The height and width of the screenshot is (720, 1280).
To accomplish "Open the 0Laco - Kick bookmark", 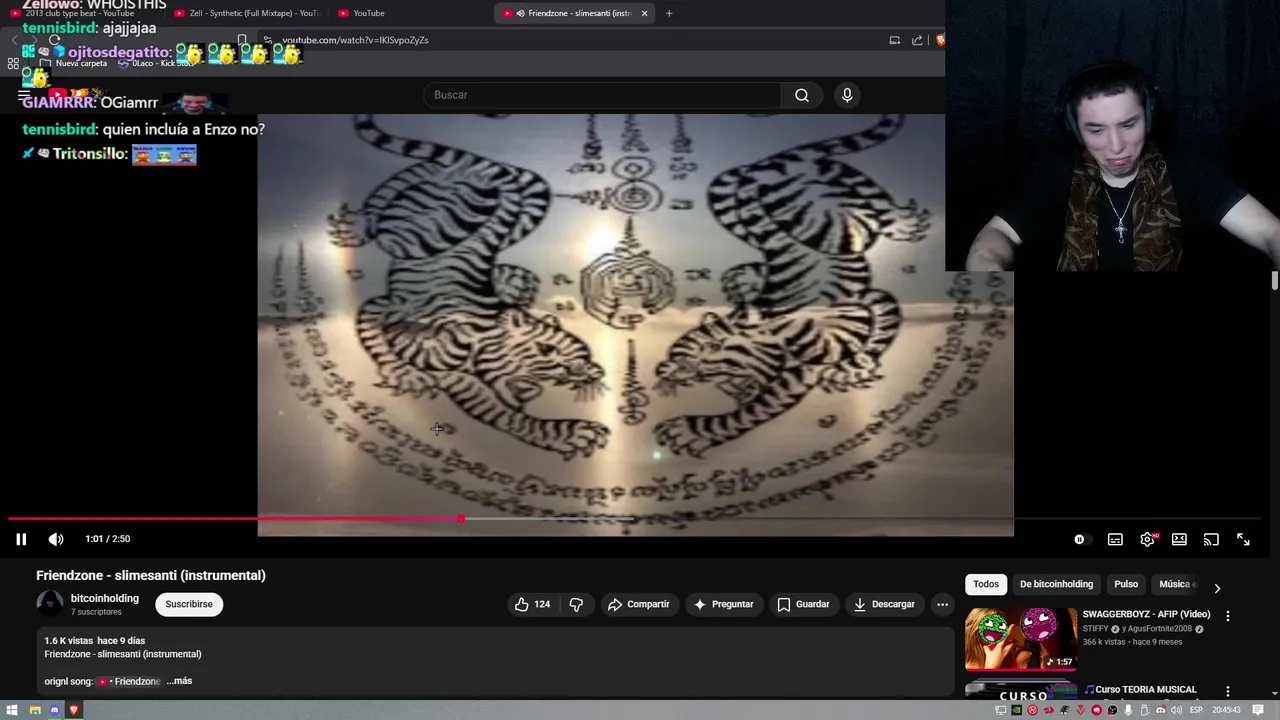I will pos(155,63).
